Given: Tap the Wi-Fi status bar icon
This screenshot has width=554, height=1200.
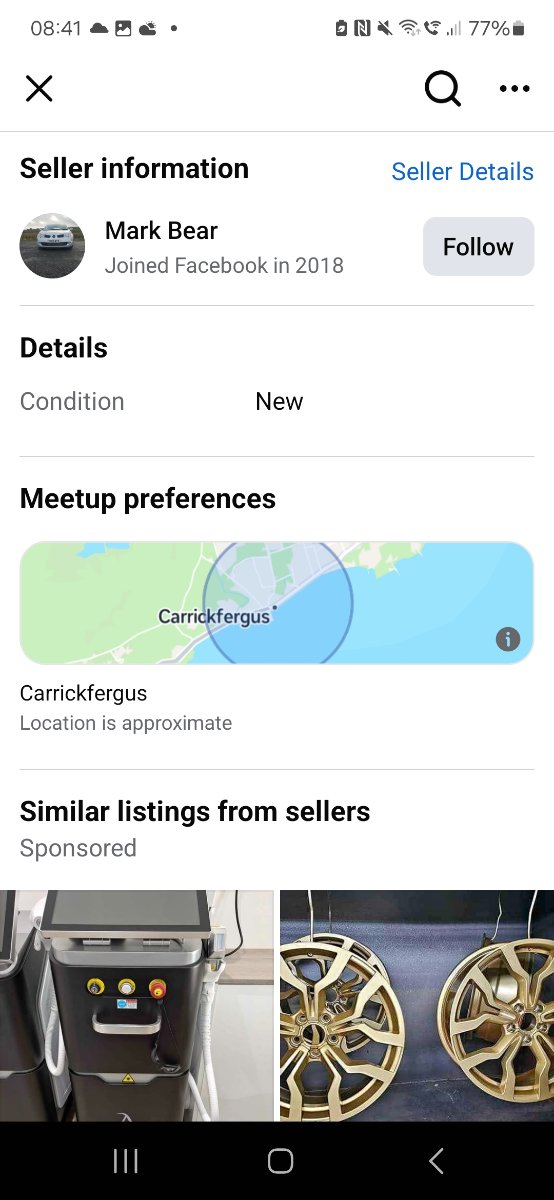Looking at the screenshot, I should [x=408, y=29].
